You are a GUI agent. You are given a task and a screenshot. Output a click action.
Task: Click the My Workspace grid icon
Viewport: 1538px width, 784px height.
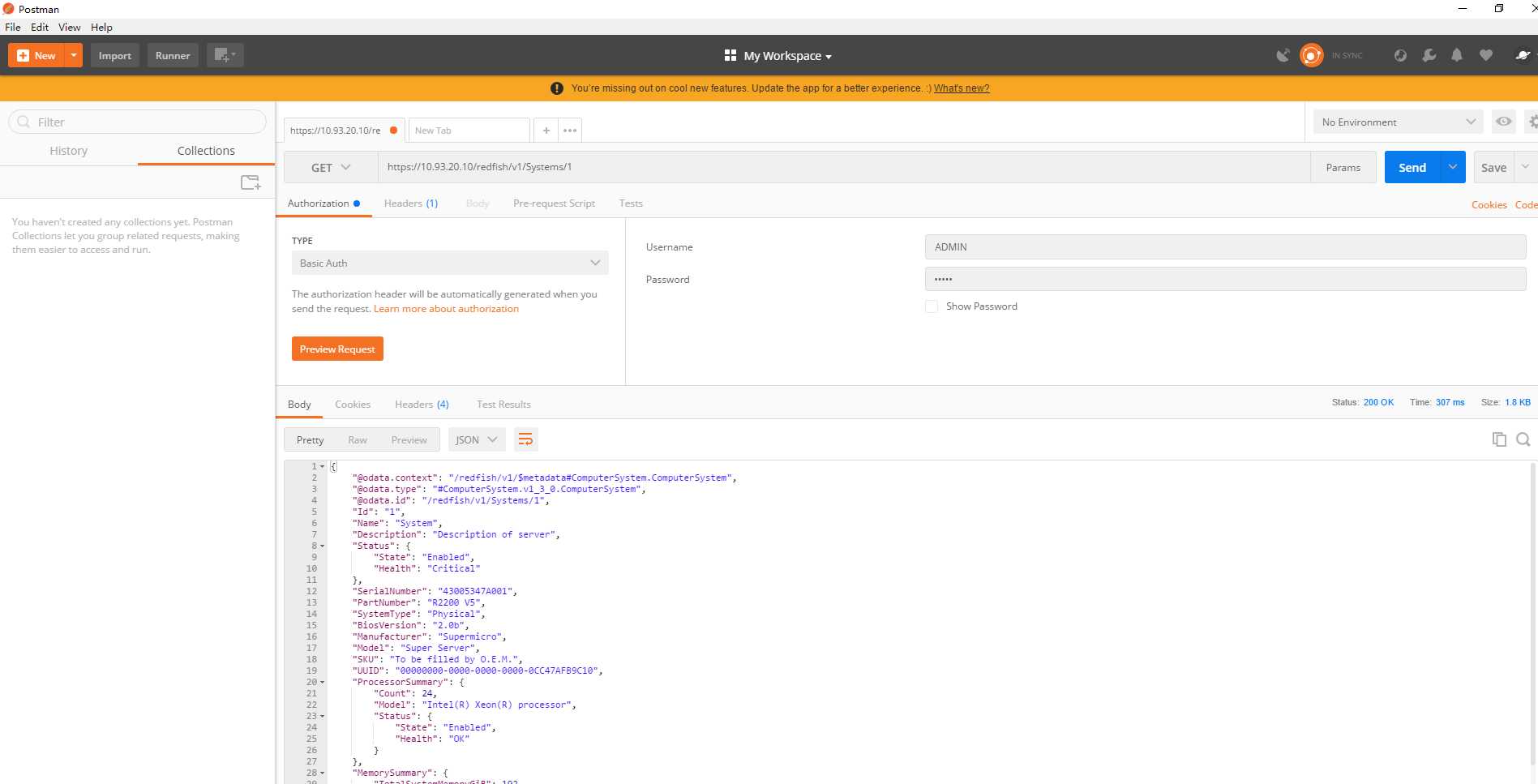click(730, 55)
